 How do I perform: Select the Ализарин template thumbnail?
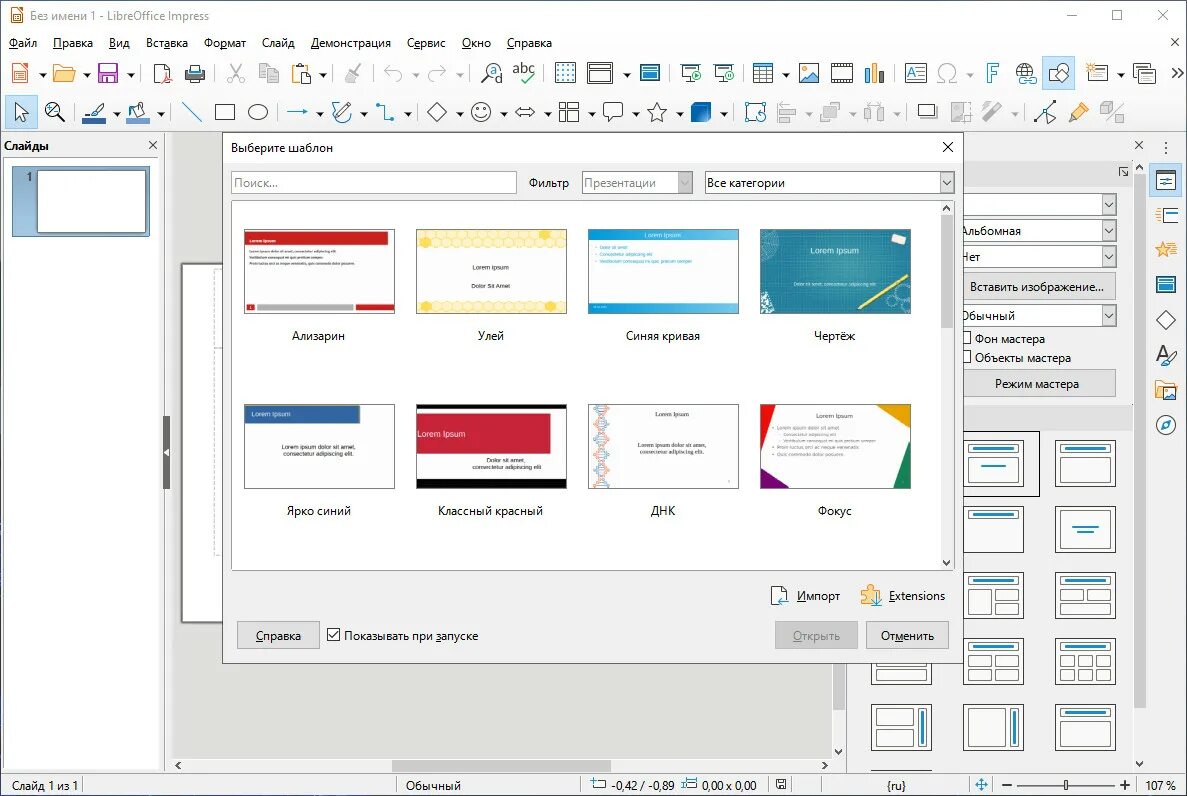pyautogui.click(x=319, y=271)
